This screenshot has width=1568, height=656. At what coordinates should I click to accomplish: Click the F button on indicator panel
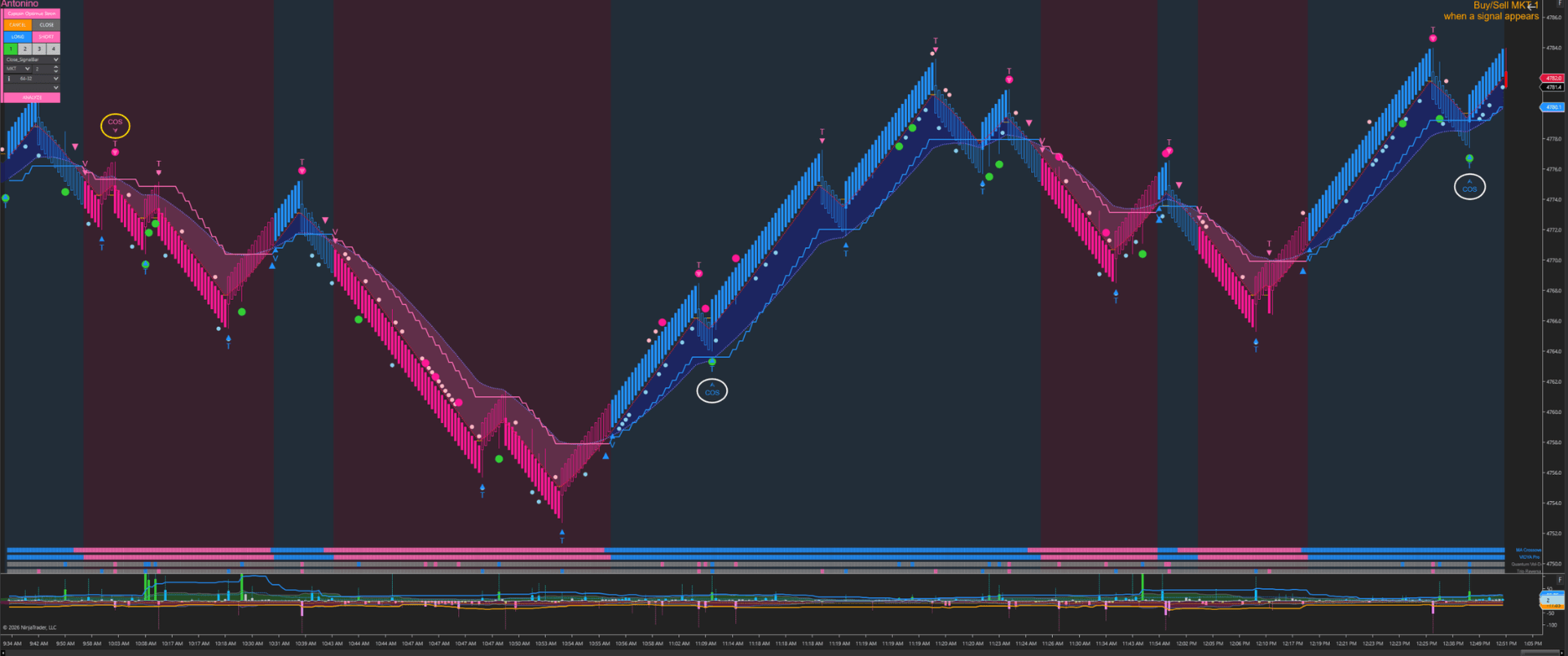pos(1560,580)
